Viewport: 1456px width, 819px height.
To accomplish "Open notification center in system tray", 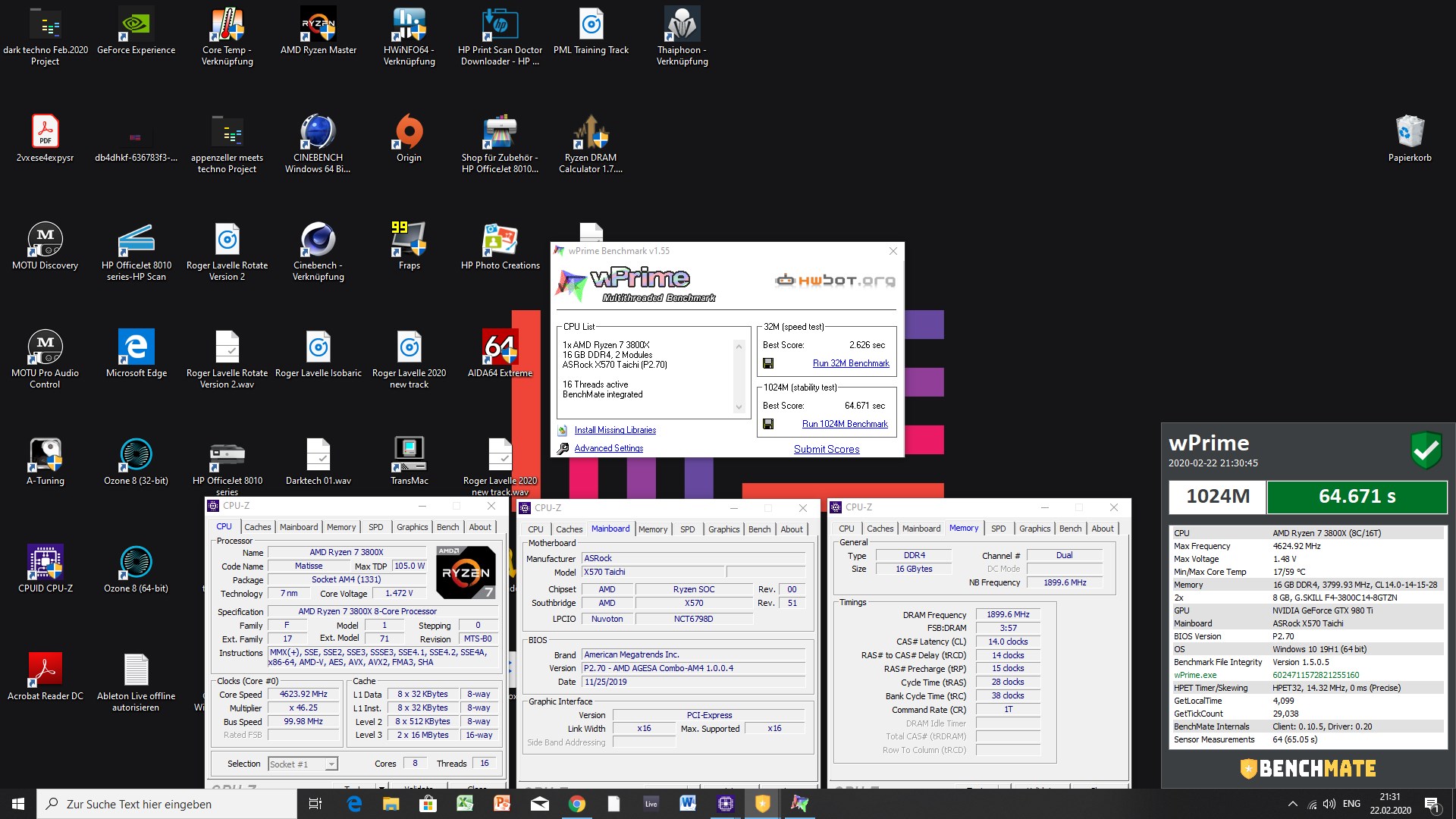I will (x=1432, y=804).
